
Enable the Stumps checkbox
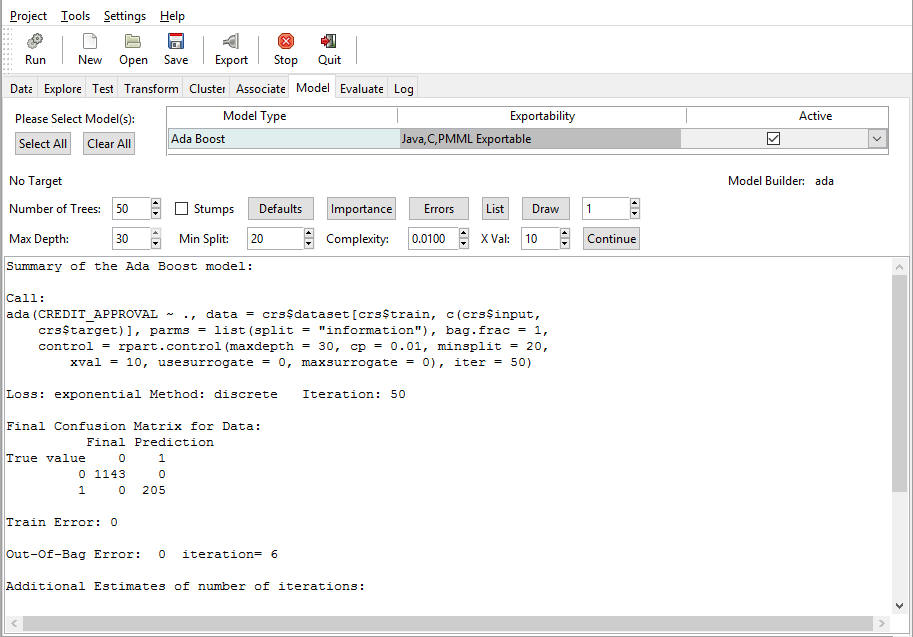click(182, 208)
